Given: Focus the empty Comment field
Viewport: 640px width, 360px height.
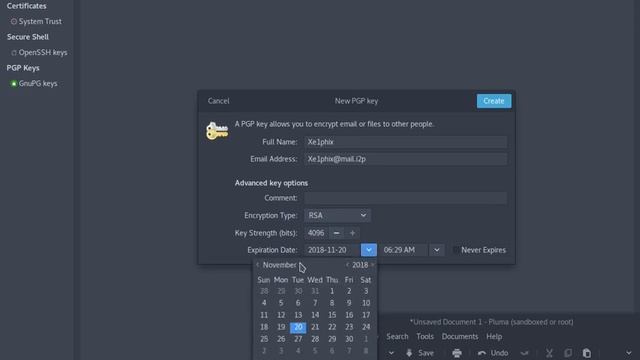Looking at the screenshot, I should 405,198.
